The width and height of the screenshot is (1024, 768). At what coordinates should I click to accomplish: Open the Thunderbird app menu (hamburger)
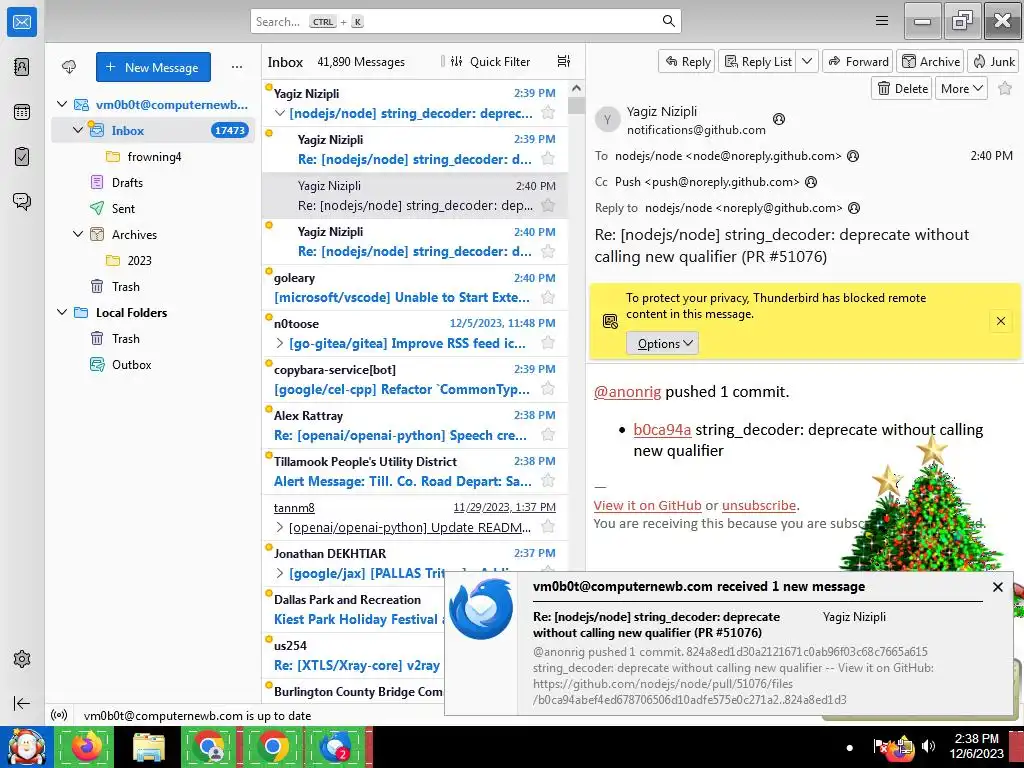click(882, 21)
